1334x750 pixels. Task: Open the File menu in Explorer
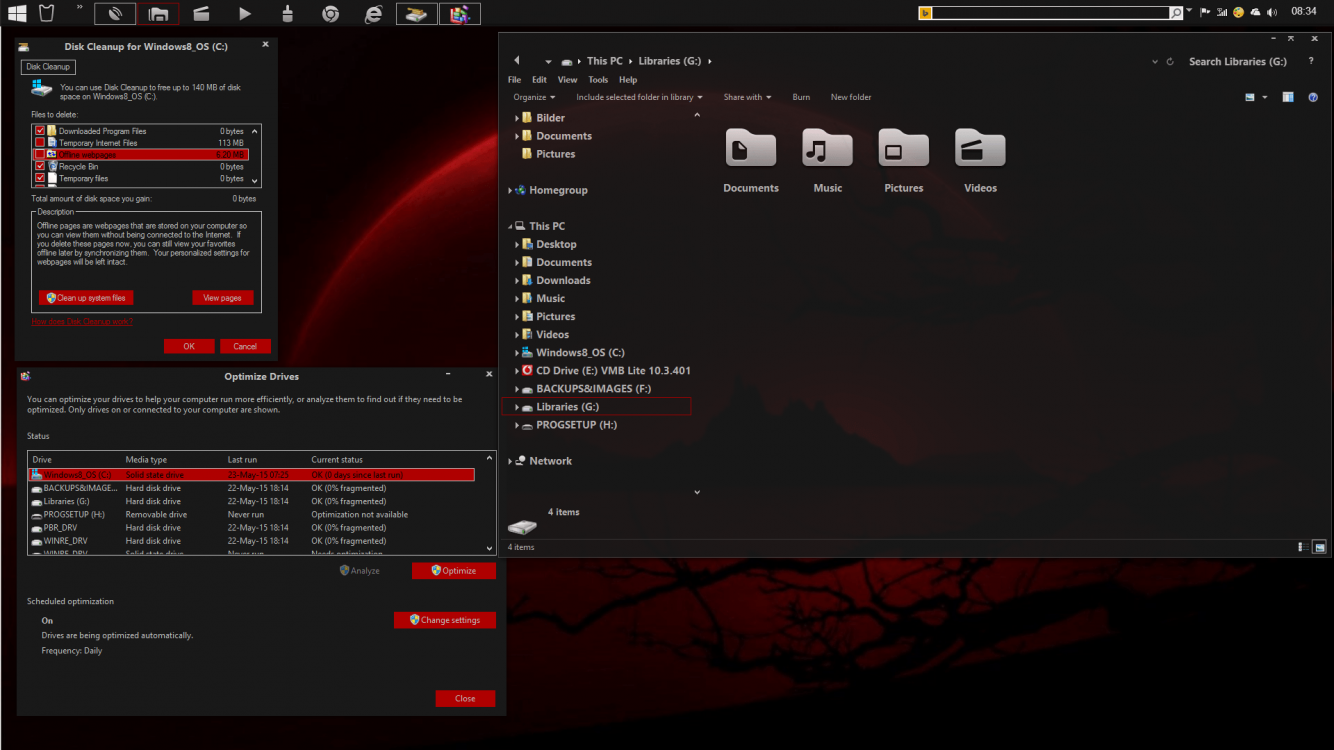coord(514,80)
